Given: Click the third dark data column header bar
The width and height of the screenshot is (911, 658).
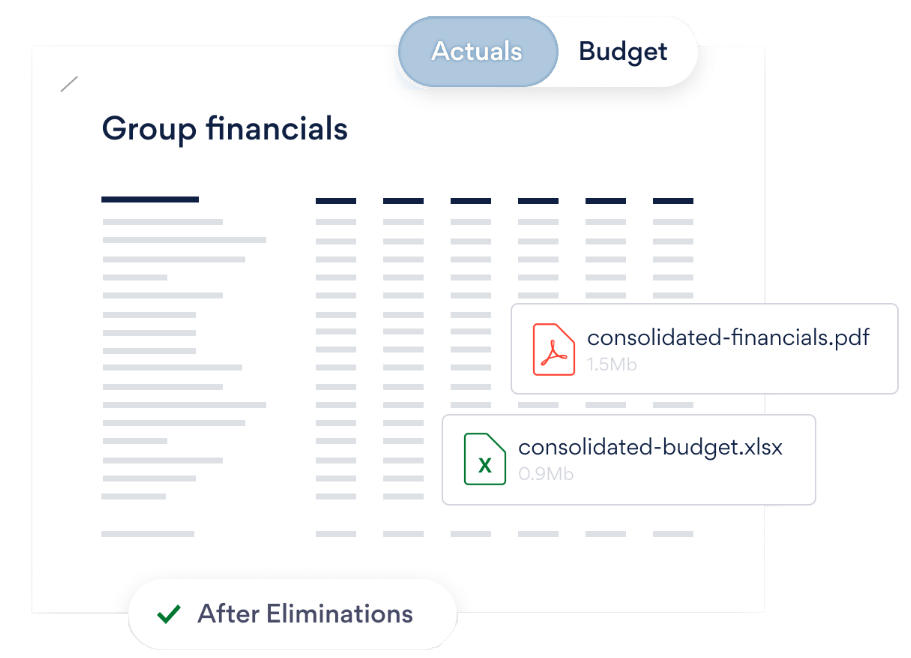Looking at the screenshot, I should click(x=471, y=201).
